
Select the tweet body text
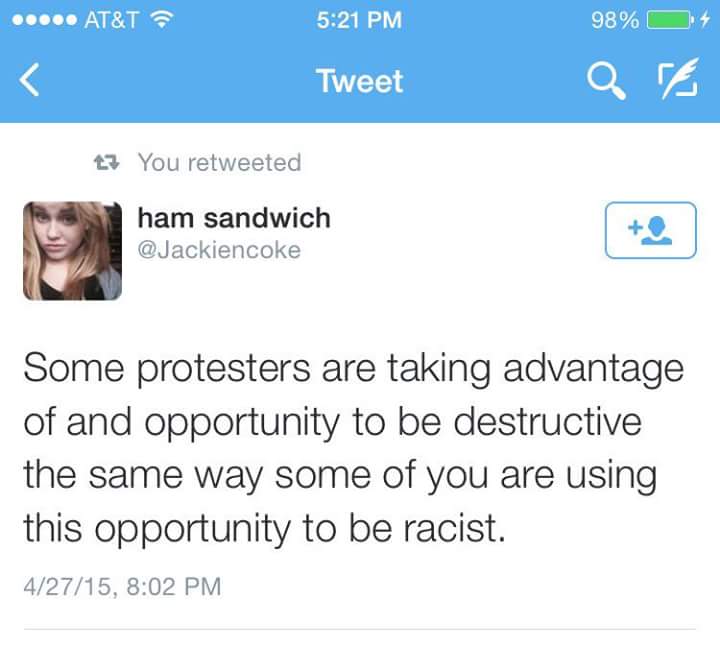coord(352,449)
